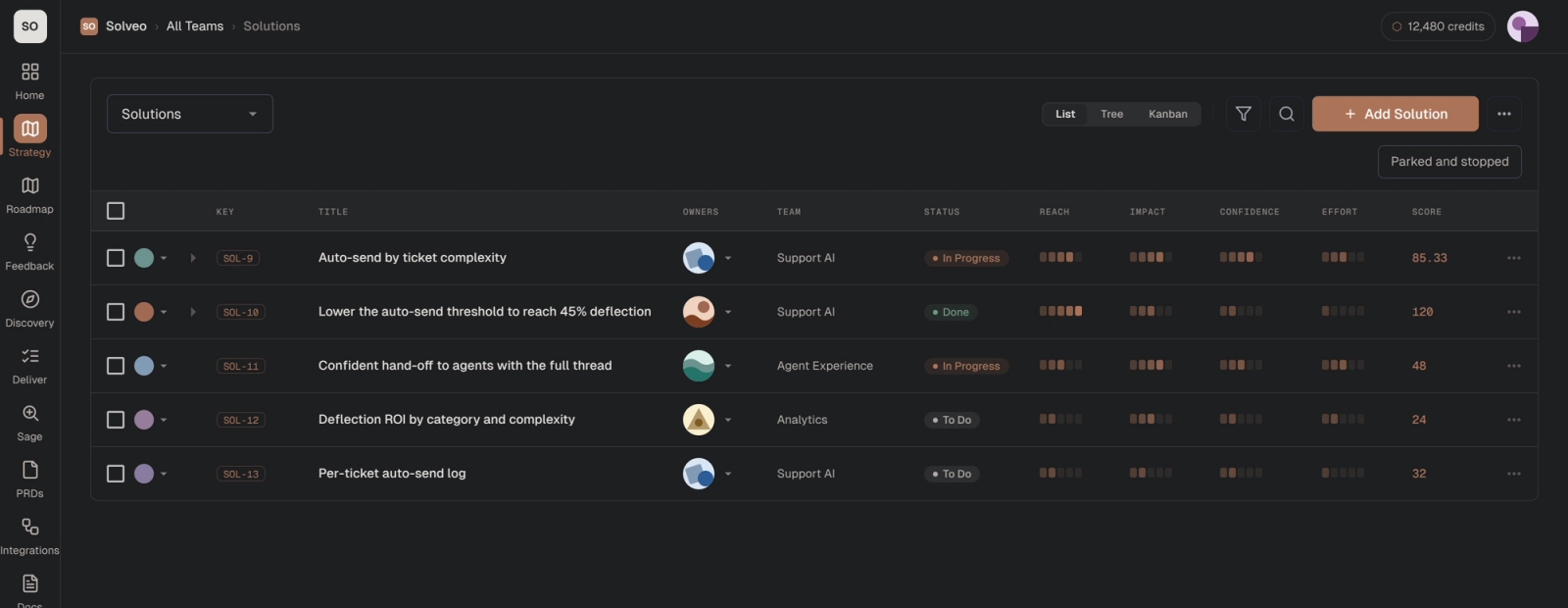Click All Teams in the breadcrumb

195,26
